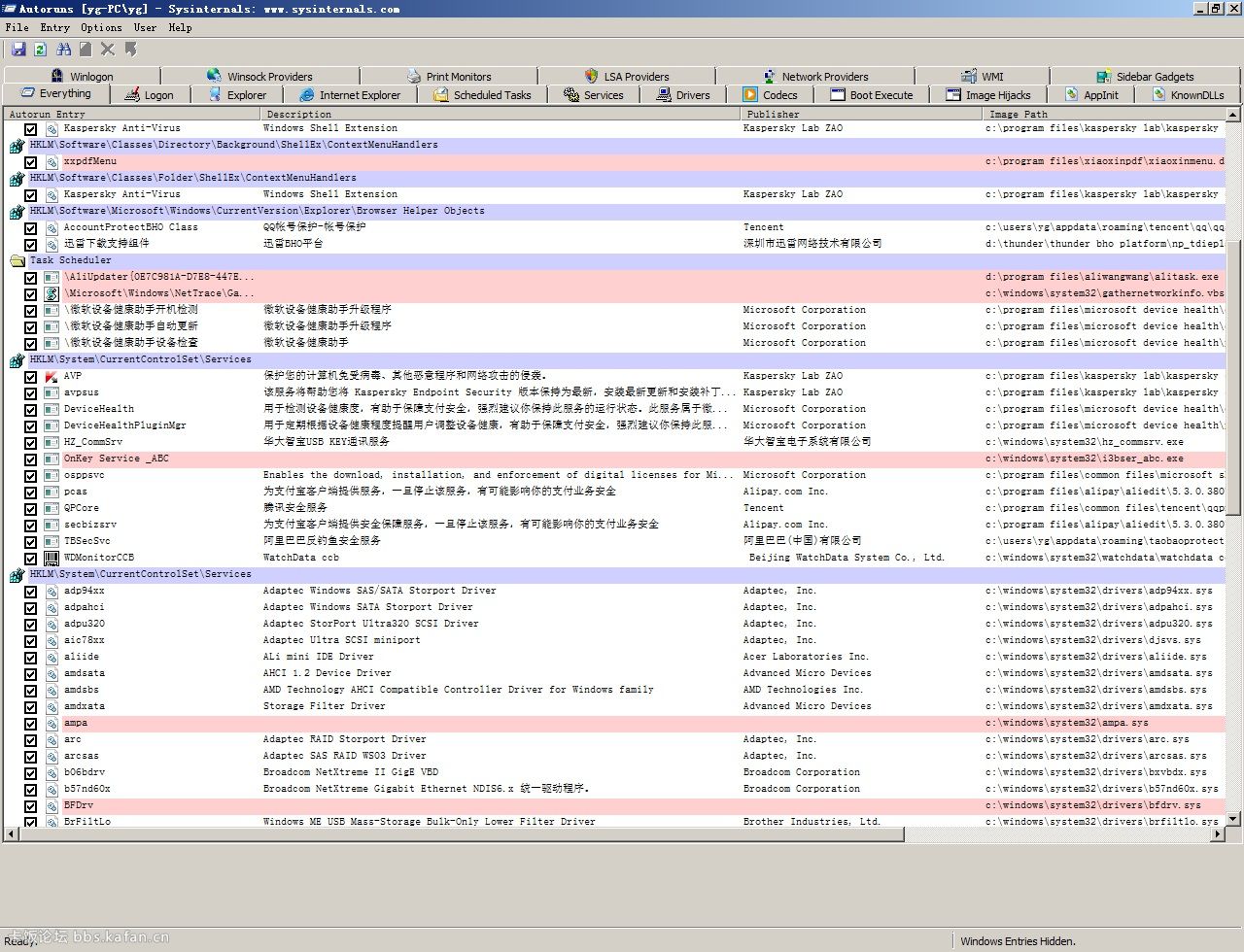Open the Help menu
The width and height of the screenshot is (1244, 952).
click(180, 27)
